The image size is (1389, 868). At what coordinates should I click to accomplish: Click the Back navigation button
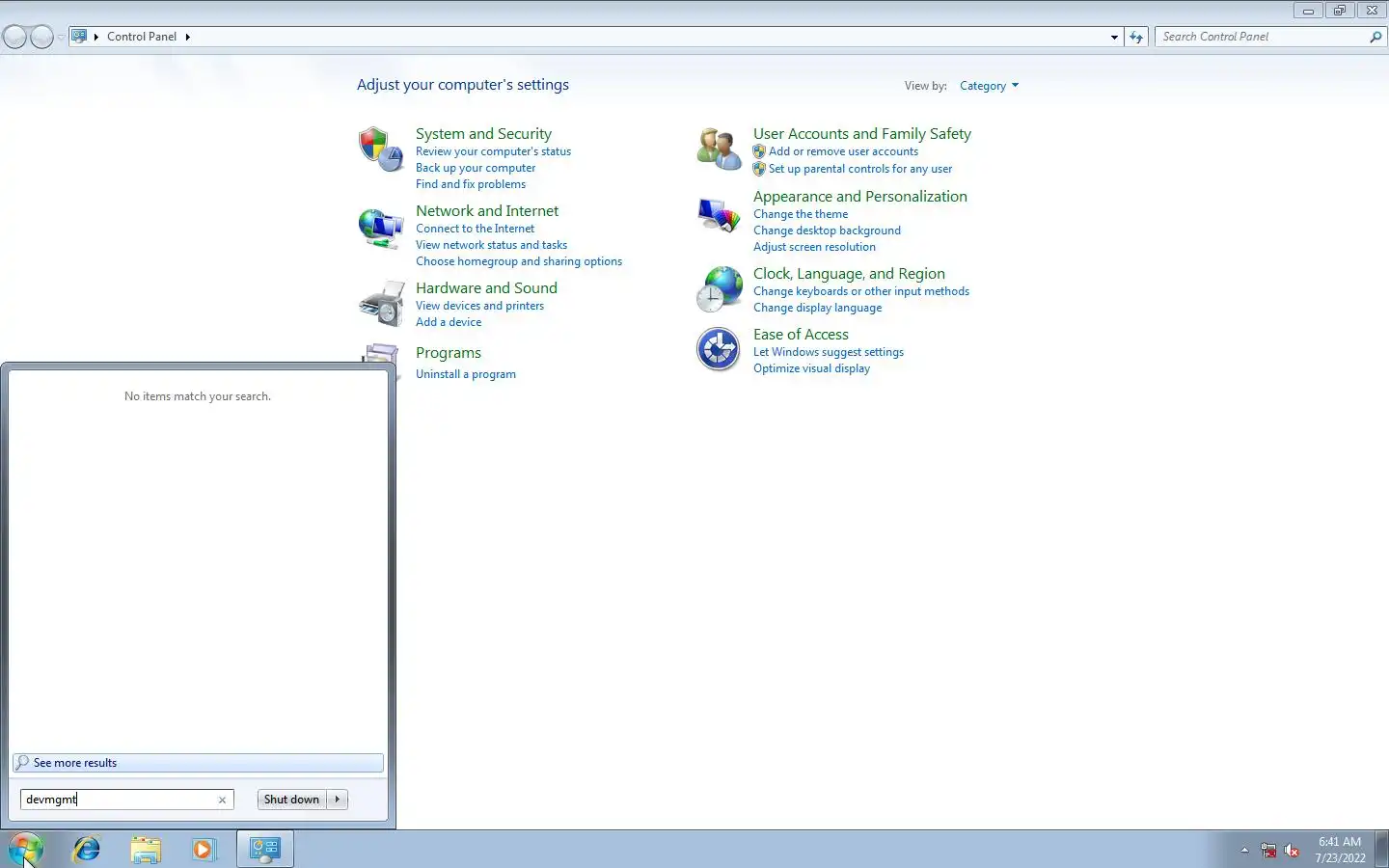pos(14,37)
